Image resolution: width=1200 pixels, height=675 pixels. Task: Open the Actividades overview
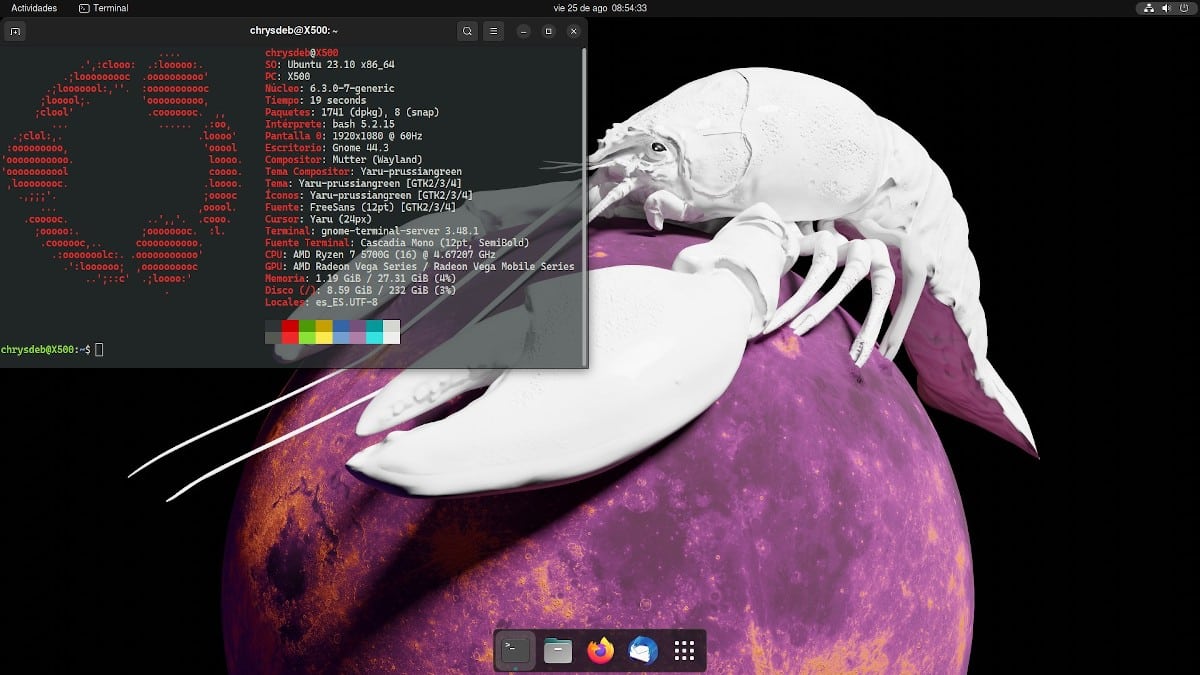[x=34, y=8]
